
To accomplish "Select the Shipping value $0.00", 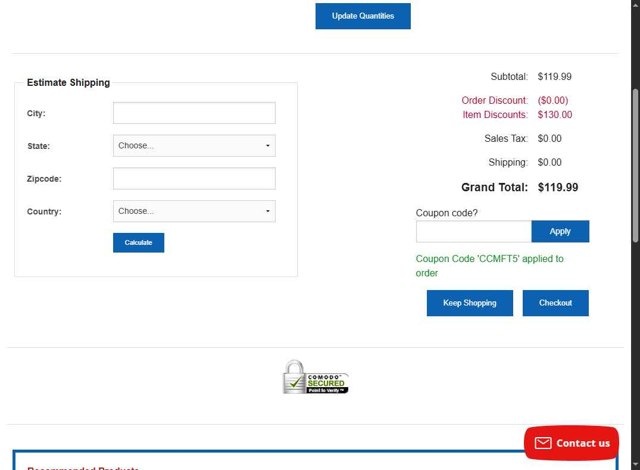I will click(549, 162).
